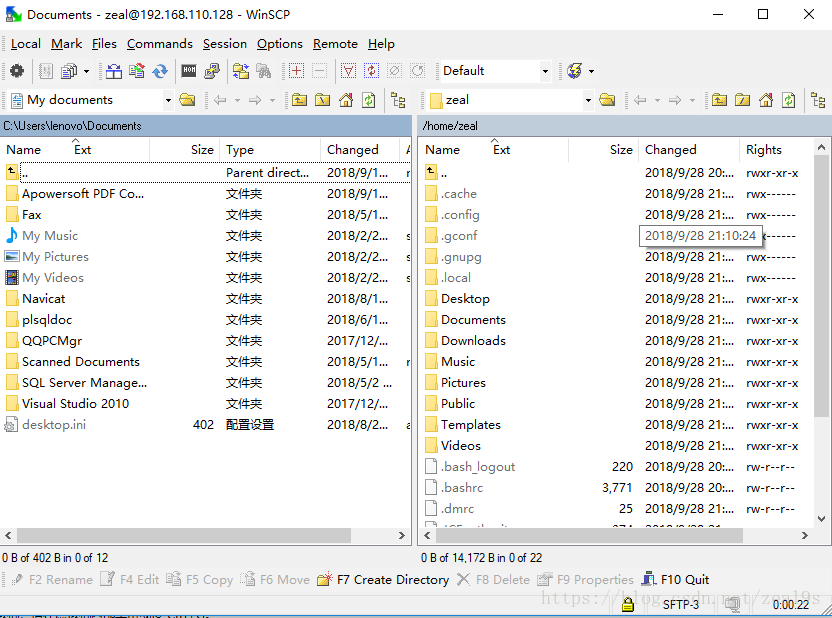Viewport: 832px width, 618px height.
Task: Open the Commands menu
Action: (x=159, y=44)
